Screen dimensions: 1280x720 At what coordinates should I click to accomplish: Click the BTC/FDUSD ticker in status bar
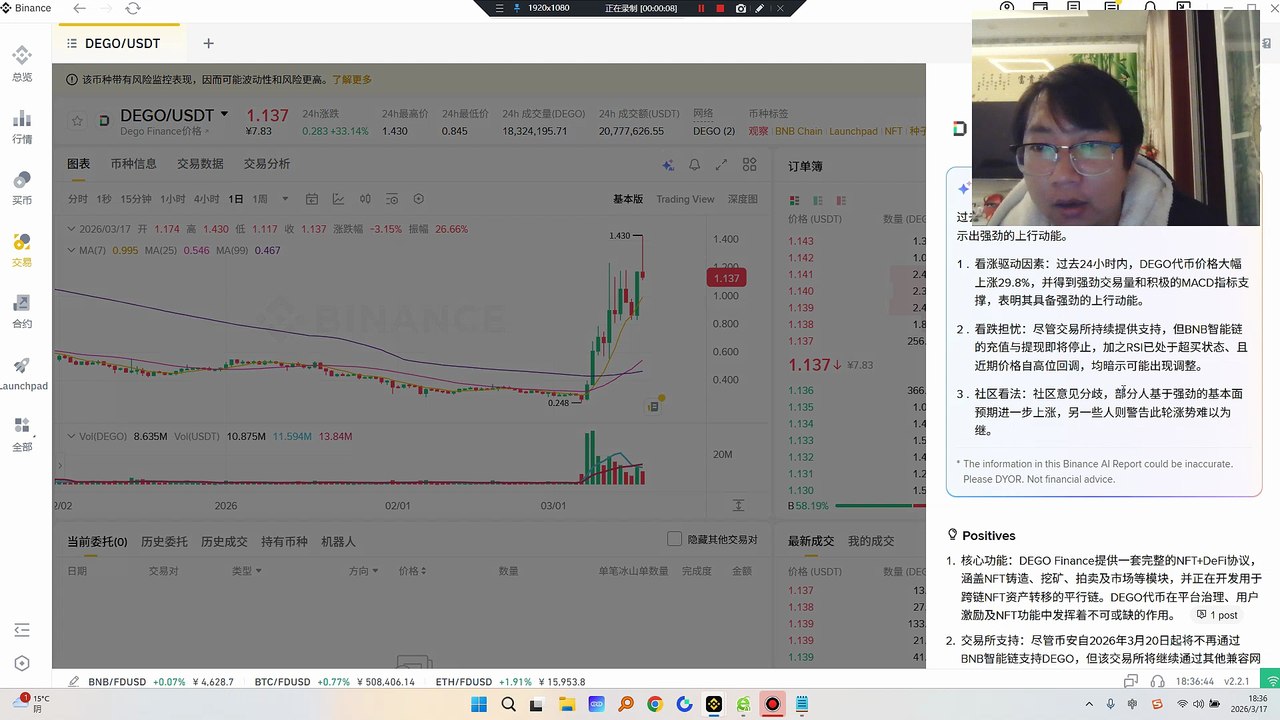[x=334, y=682]
